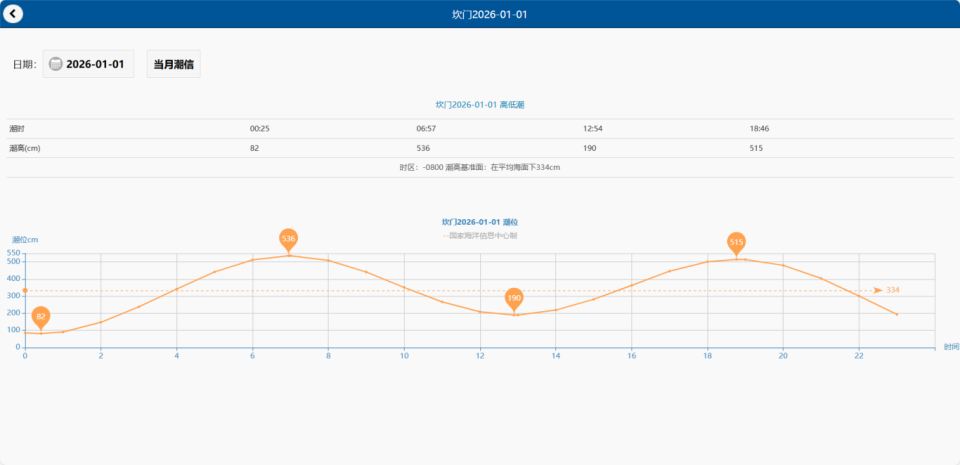Click the 515 high tide marker pin

pos(737,245)
